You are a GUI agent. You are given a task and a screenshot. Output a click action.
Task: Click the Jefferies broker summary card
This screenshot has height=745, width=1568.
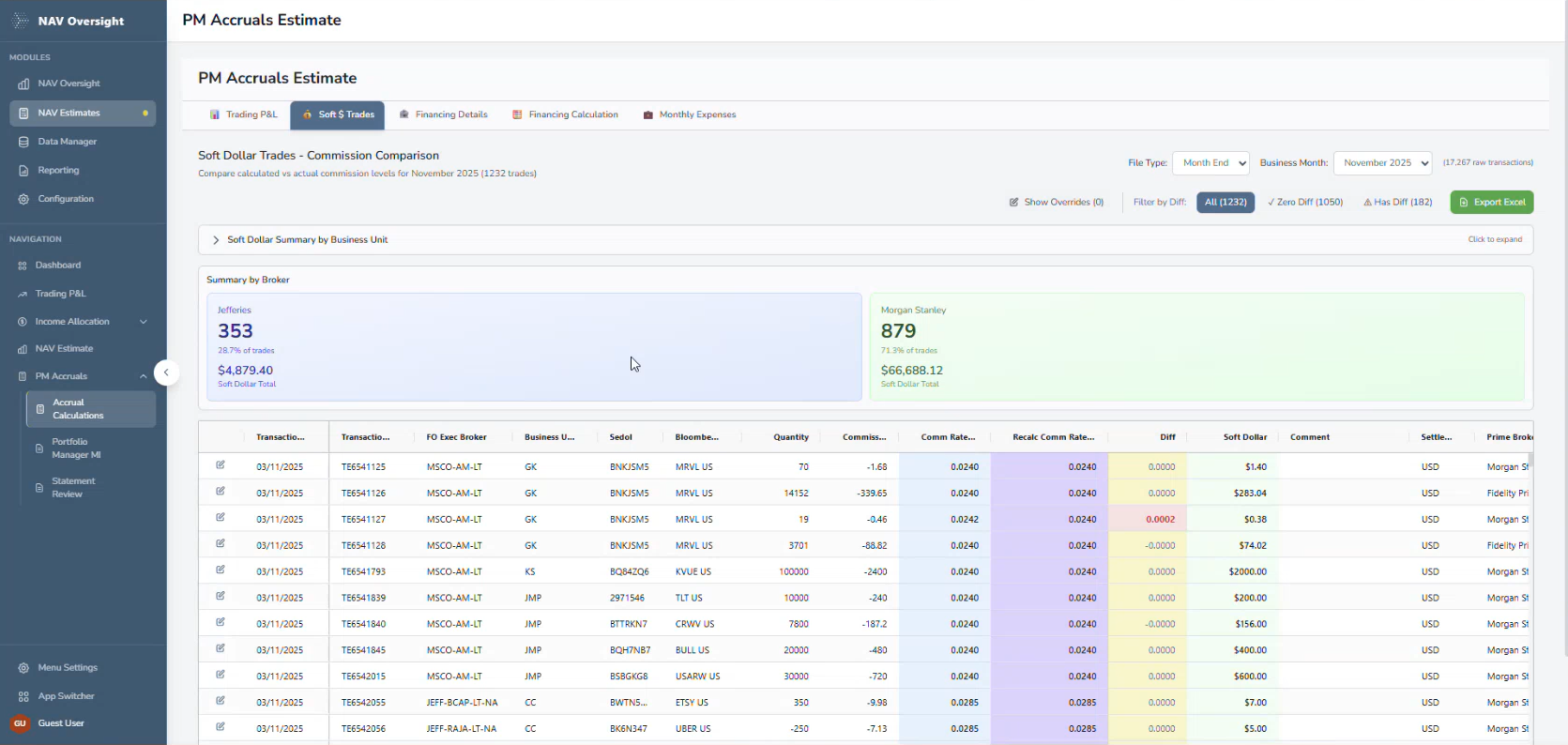click(x=534, y=347)
